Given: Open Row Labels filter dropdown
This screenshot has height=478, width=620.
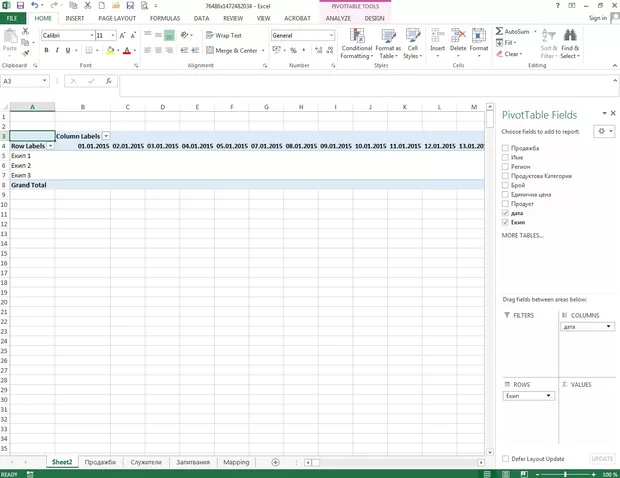Looking at the screenshot, I should point(50,146).
